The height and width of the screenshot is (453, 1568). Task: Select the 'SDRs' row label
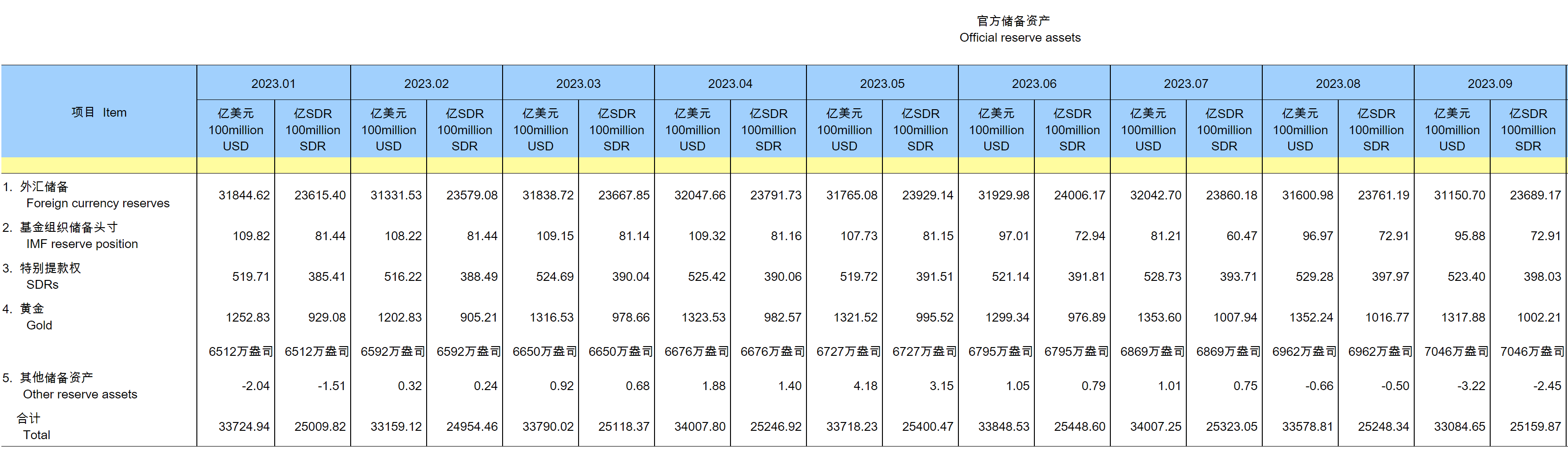click(x=43, y=285)
